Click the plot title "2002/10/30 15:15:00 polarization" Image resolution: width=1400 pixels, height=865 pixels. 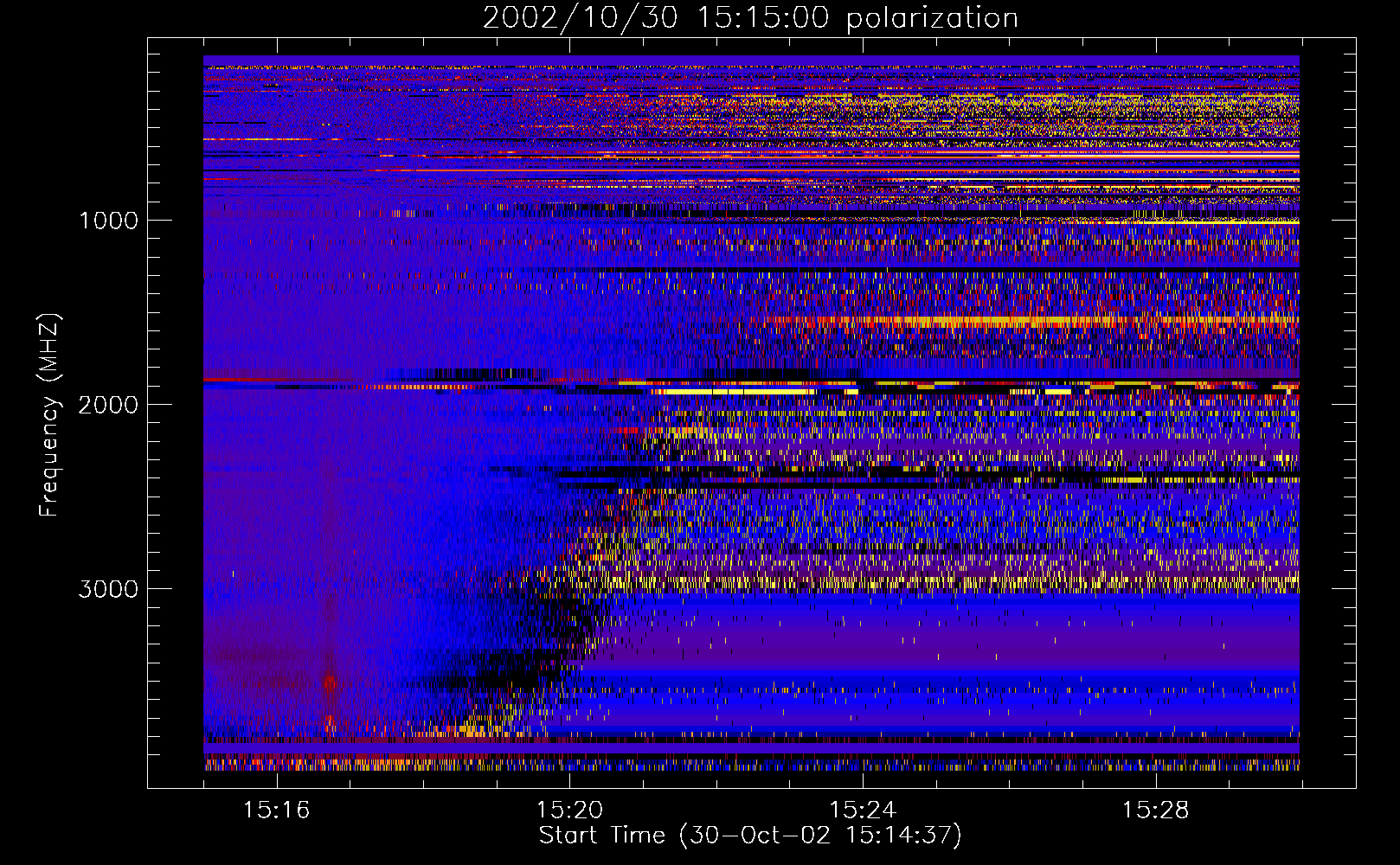pos(750,18)
